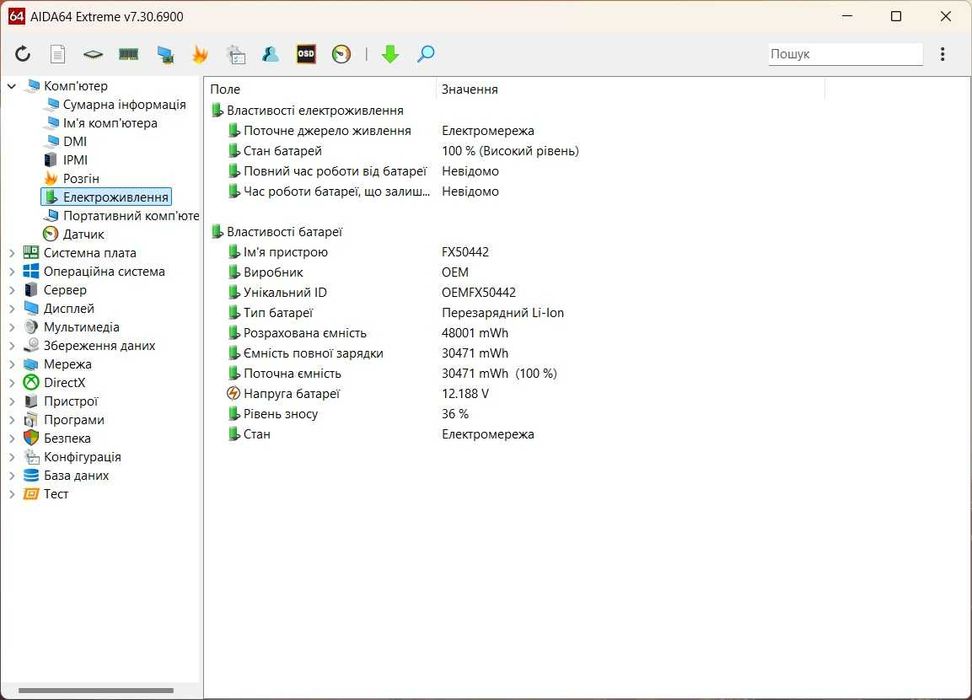Click the Безпека shield icon

click(31, 438)
